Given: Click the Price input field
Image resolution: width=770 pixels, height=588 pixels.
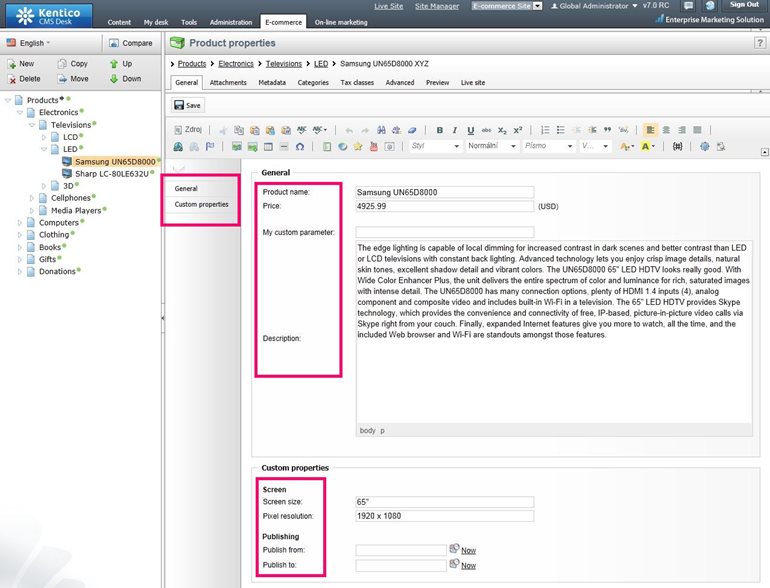Looking at the screenshot, I should pos(444,206).
